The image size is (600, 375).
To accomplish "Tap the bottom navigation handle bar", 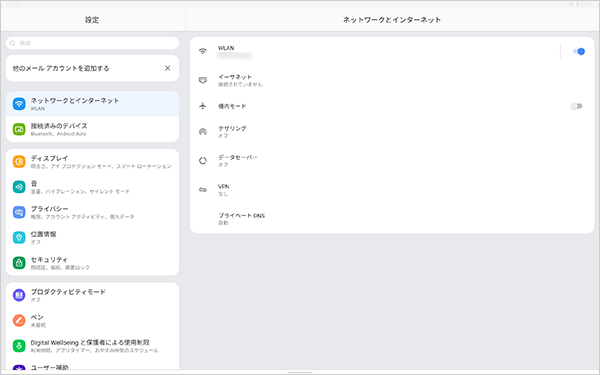I will pyautogui.click(x=300, y=372).
